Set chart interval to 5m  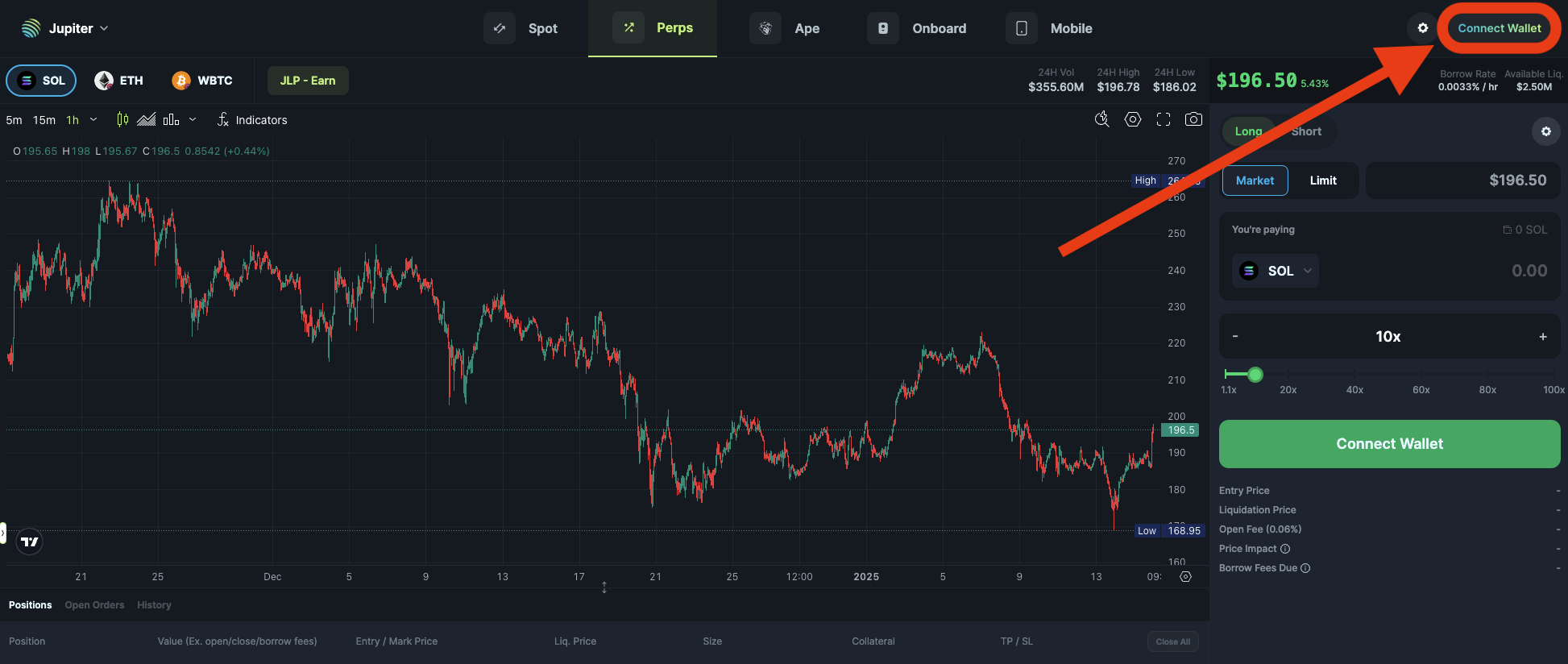coord(15,120)
